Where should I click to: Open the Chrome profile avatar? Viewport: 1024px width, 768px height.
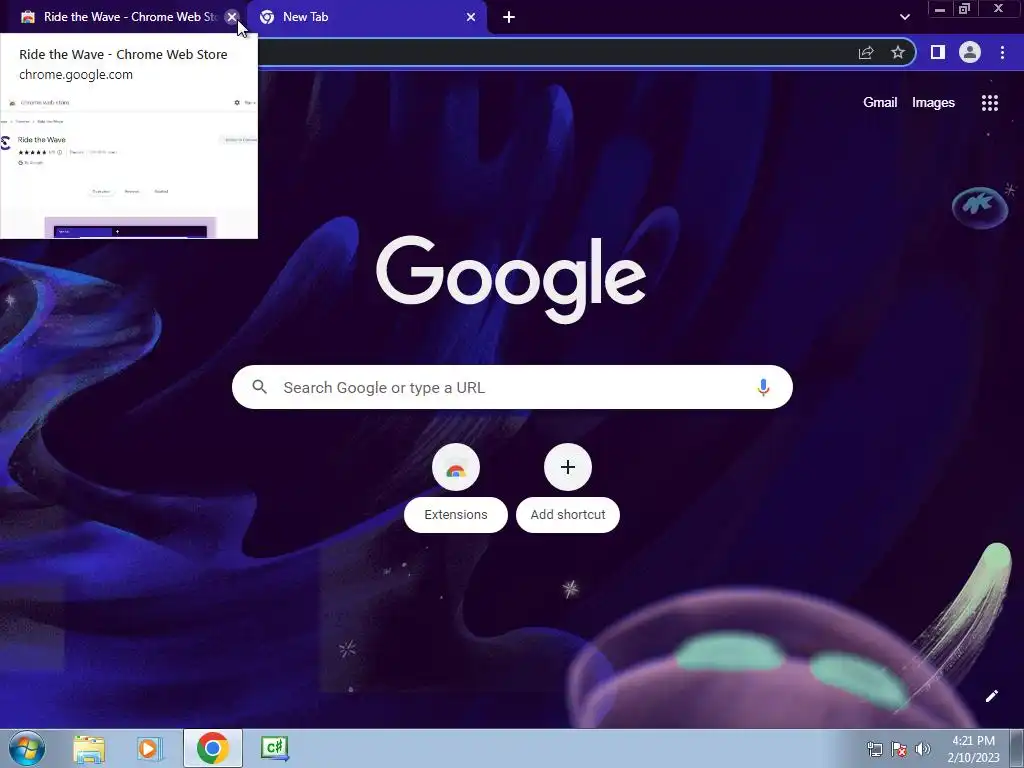click(x=970, y=52)
